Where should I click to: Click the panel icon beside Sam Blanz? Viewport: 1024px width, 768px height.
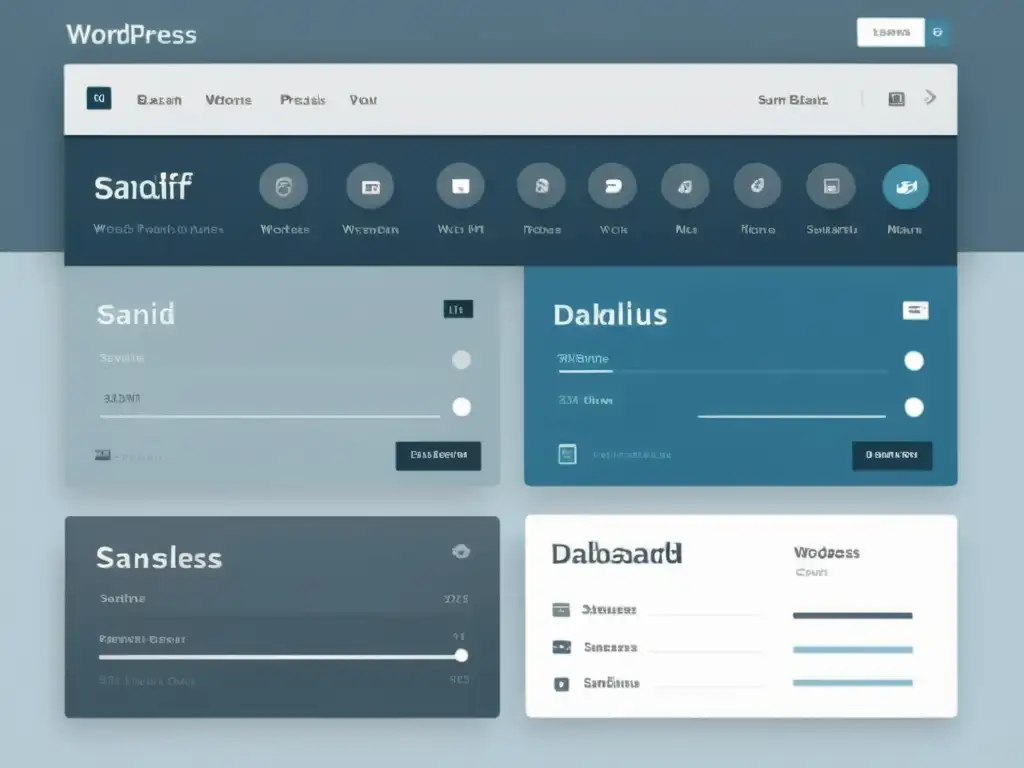pos(897,99)
